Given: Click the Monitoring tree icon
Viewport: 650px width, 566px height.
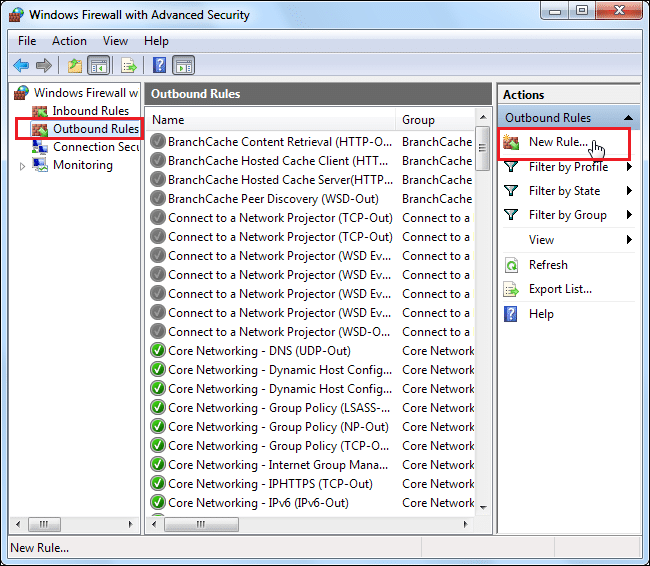Looking at the screenshot, I should [40, 165].
